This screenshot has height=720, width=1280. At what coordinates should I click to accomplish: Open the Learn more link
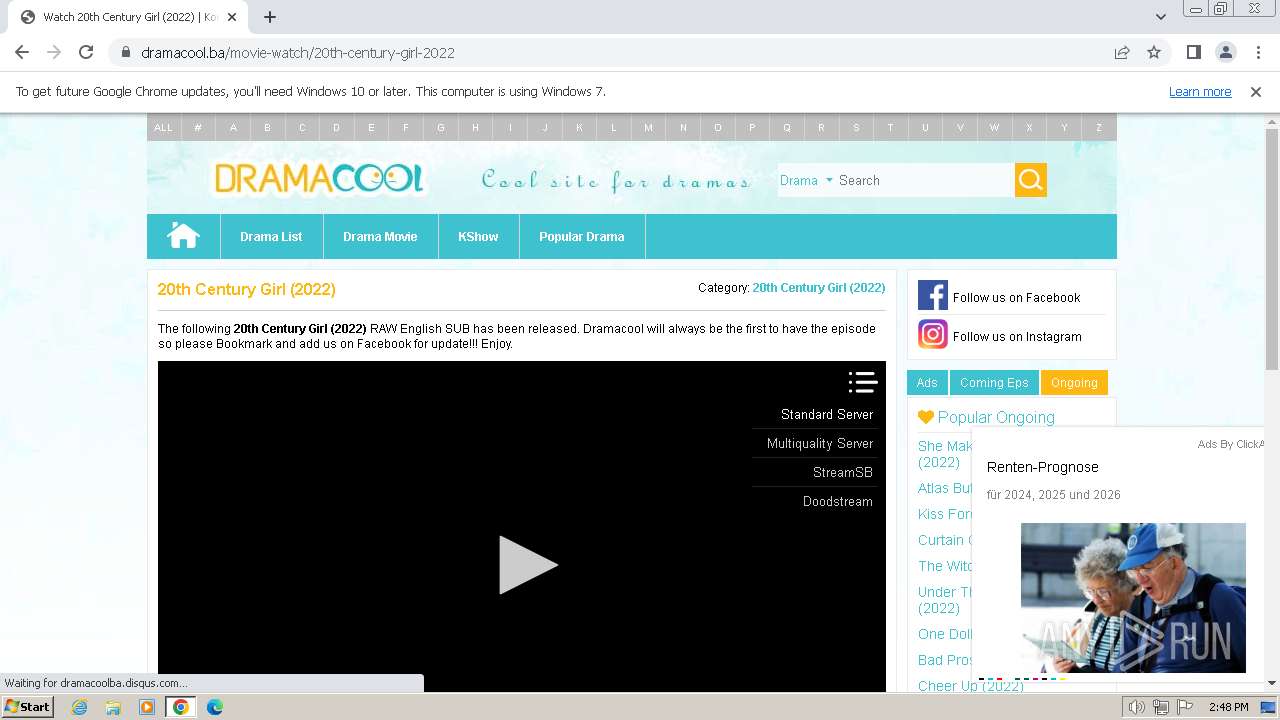click(1200, 91)
